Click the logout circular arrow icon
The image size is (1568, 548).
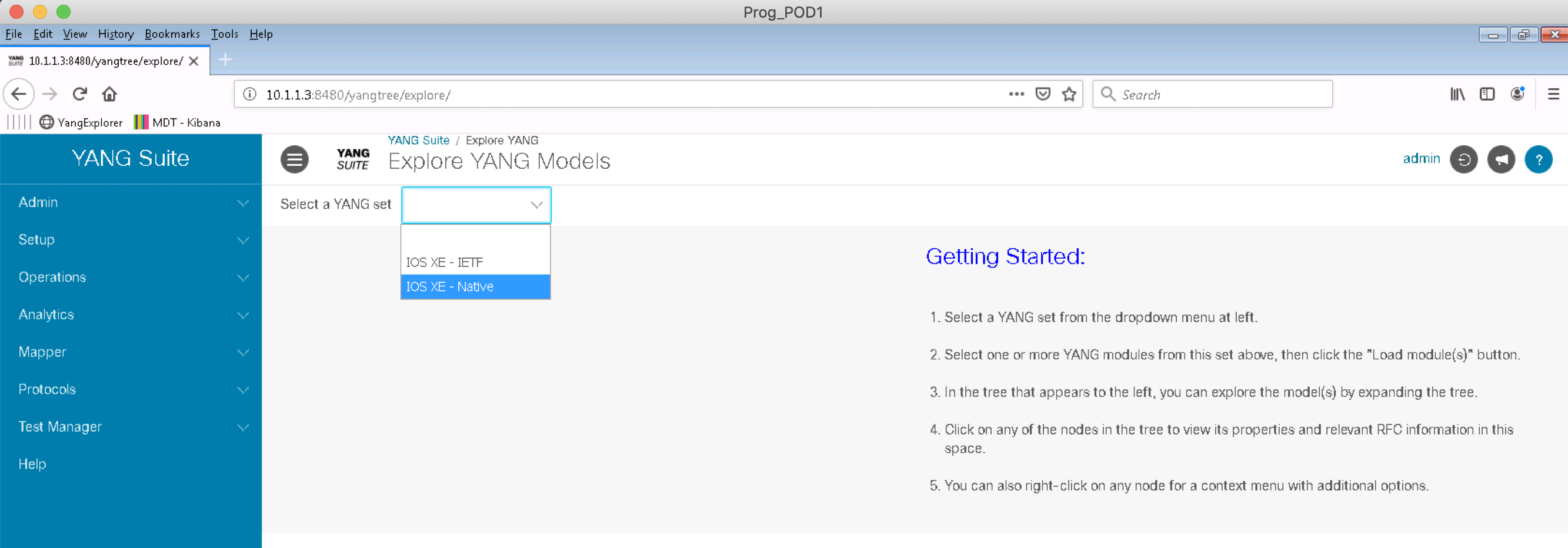[x=1464, y=159]
